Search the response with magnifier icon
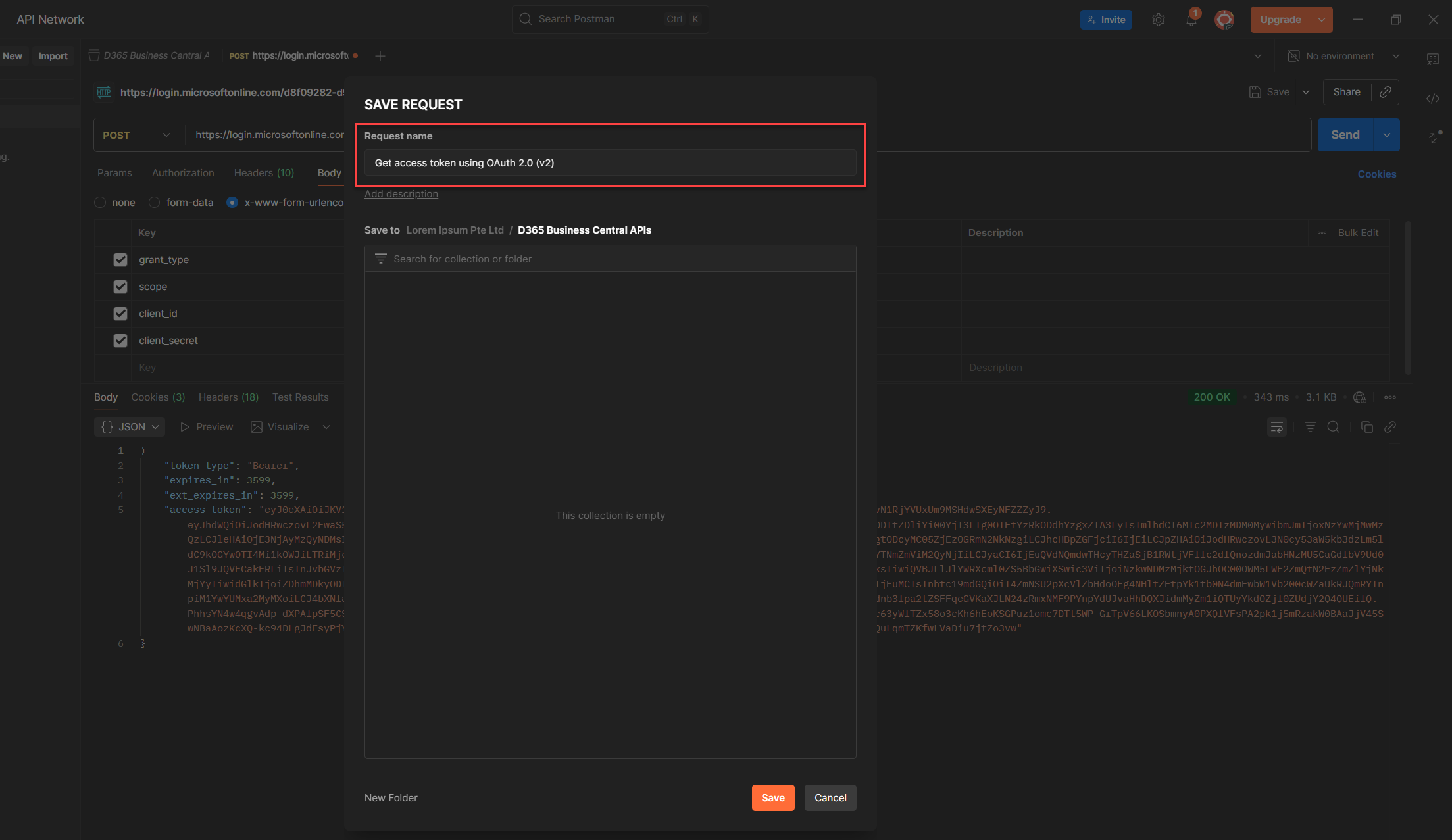 [1333, 427]
